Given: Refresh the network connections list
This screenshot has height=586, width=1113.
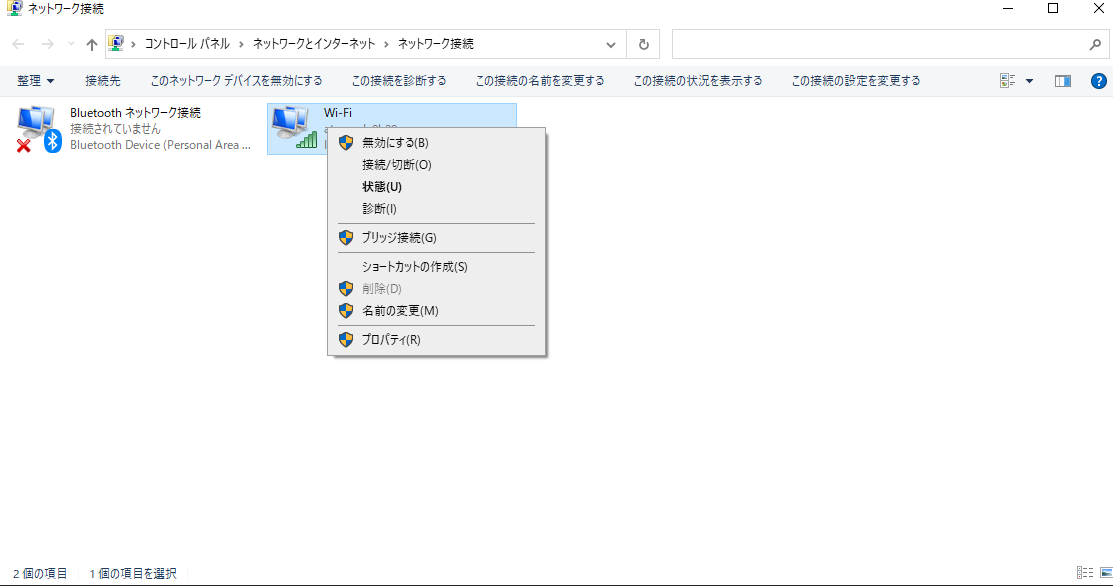Looking at the screenshot, I should (x=643, y=44).
